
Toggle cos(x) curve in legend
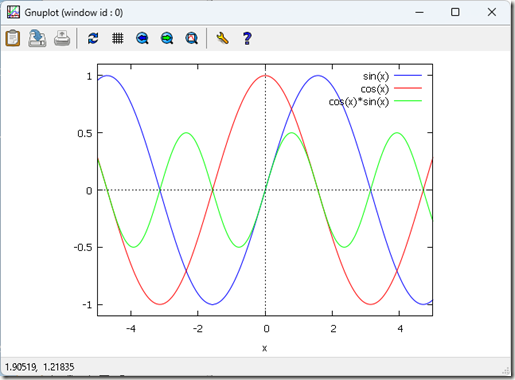pos(375,89)
